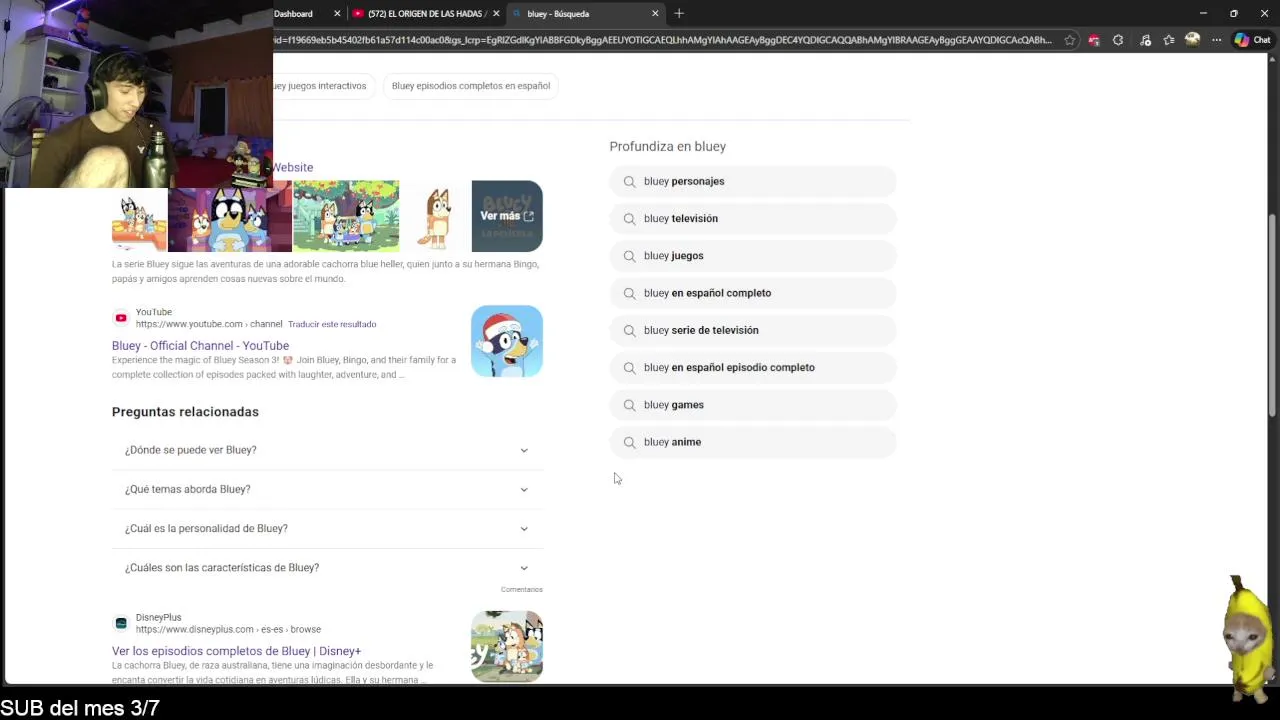
Task: Expand '¿Qué temas aborda Bluey?'
Action: (327, 489)
